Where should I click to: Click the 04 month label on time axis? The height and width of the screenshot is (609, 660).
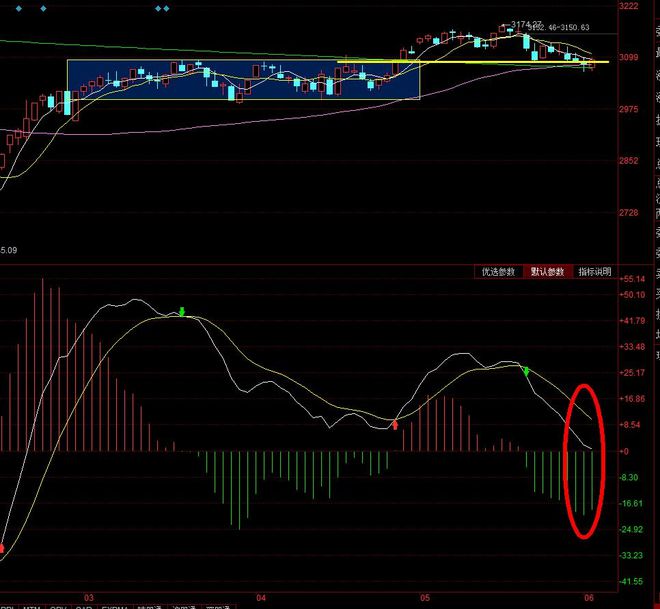[261, 598]
